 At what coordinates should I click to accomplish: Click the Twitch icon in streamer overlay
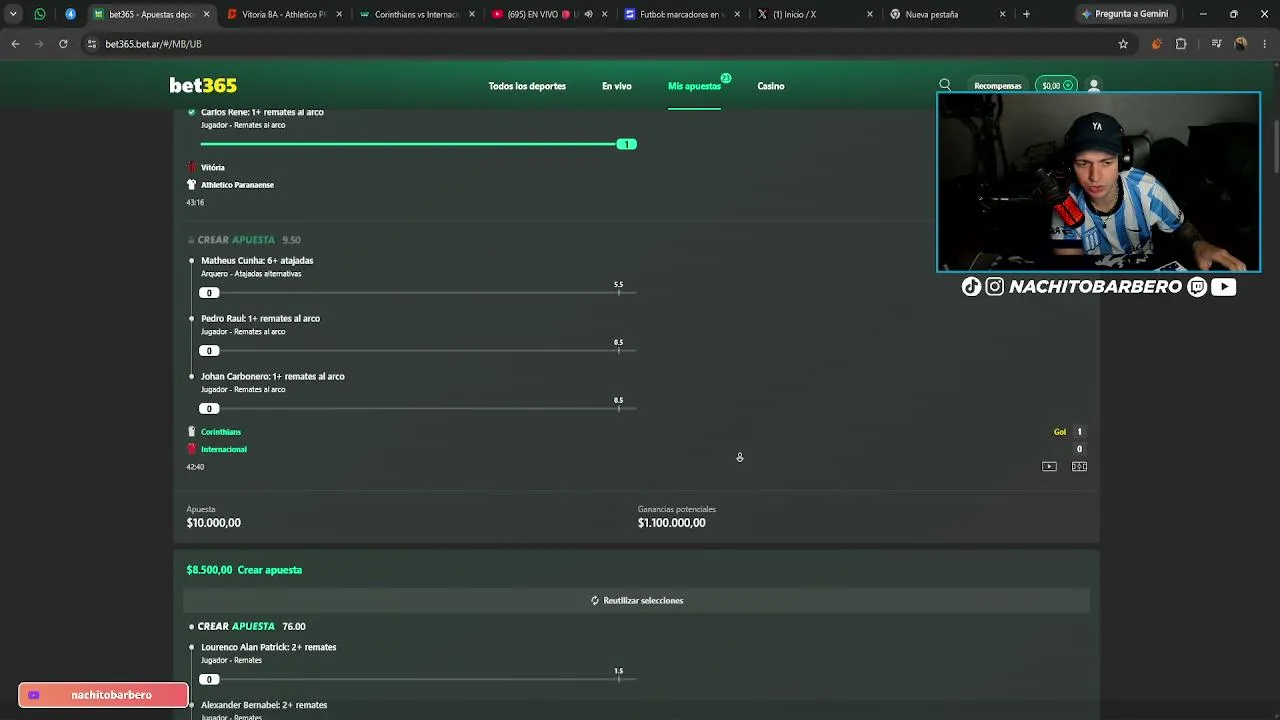pyautogui.click(x=1197, y=287)
